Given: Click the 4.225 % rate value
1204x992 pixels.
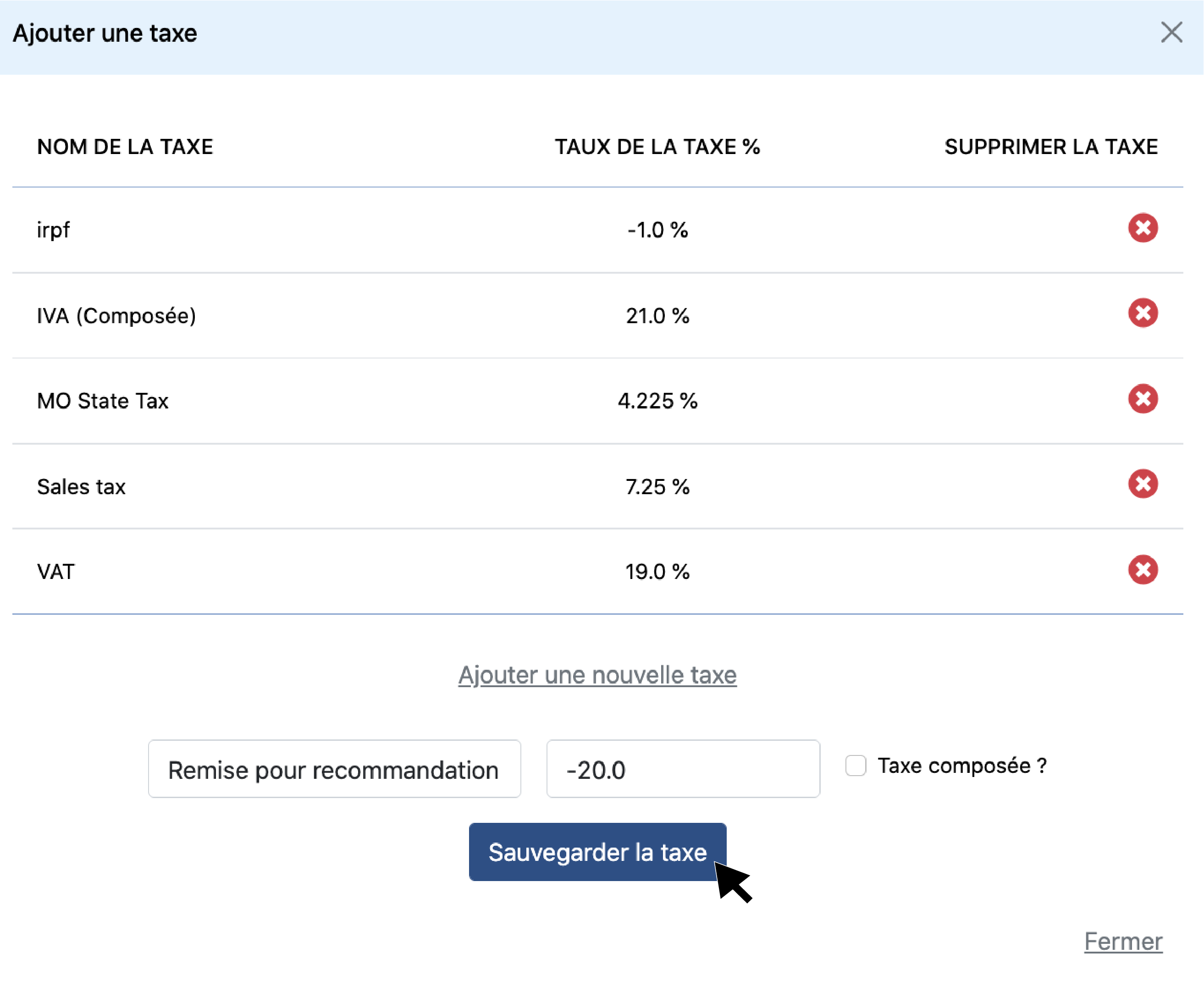Looking at the screenshot, I should (x=658, y=401).
